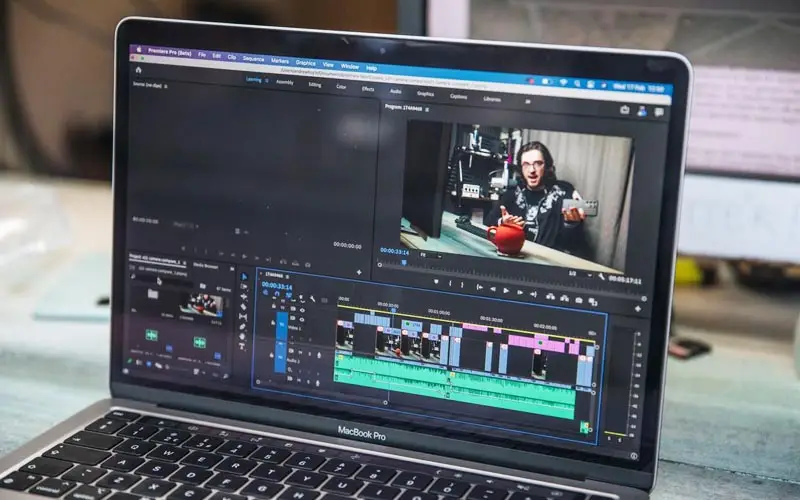Open the Source panel menu icon
The height and width of the screenshot is (500, 800).
(166, 86)
